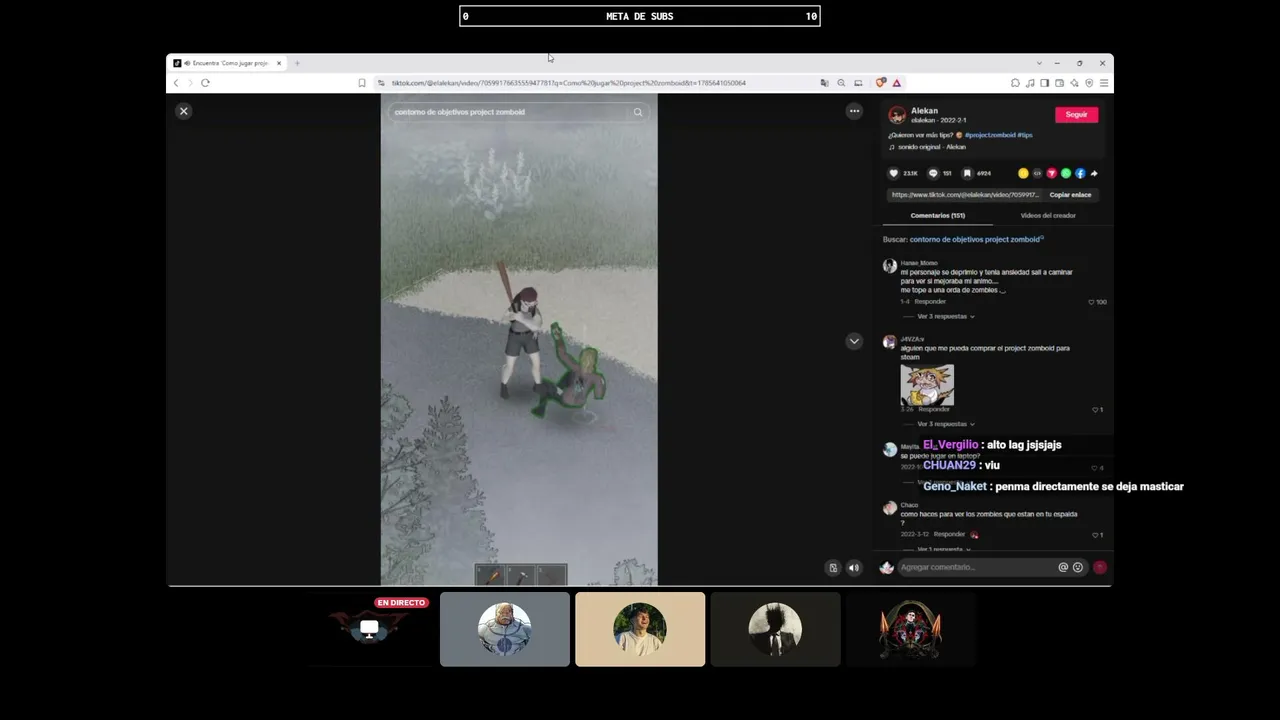The image size is (1280, 720).
Task: Click the Copiar enlace button
Action: (x=1070, y=195)
